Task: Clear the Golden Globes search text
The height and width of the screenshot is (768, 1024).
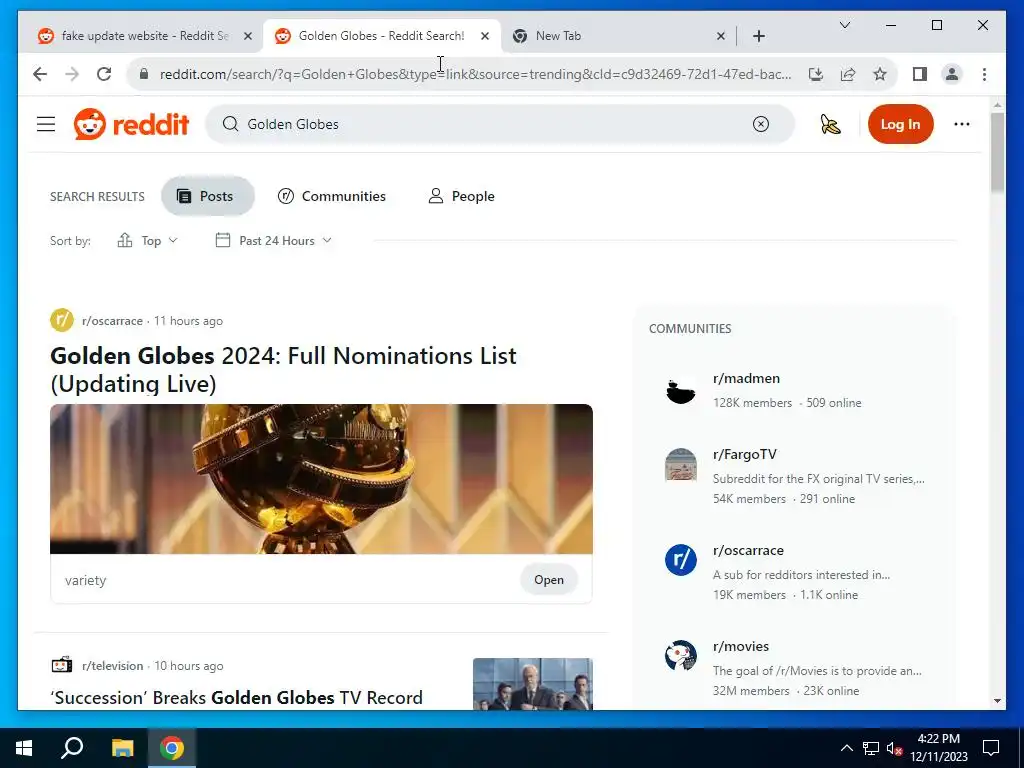Action: (761, 124)
